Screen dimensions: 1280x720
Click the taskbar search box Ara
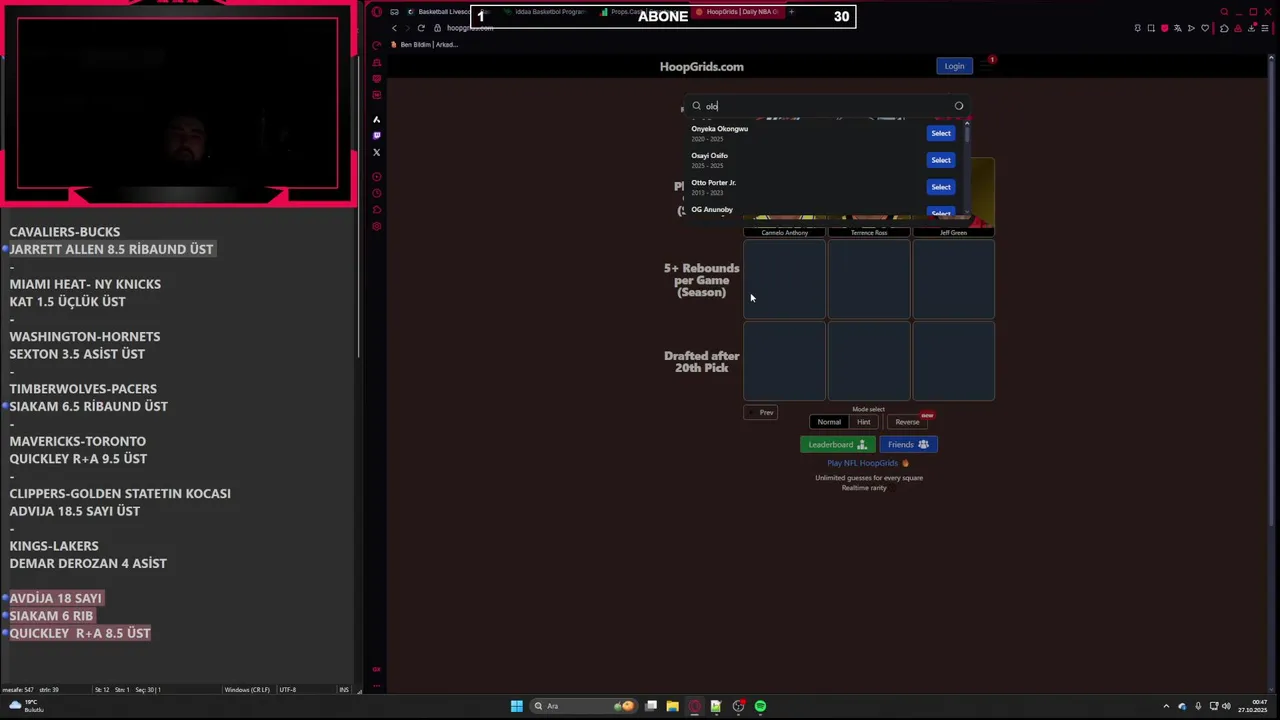click(585, 706)
